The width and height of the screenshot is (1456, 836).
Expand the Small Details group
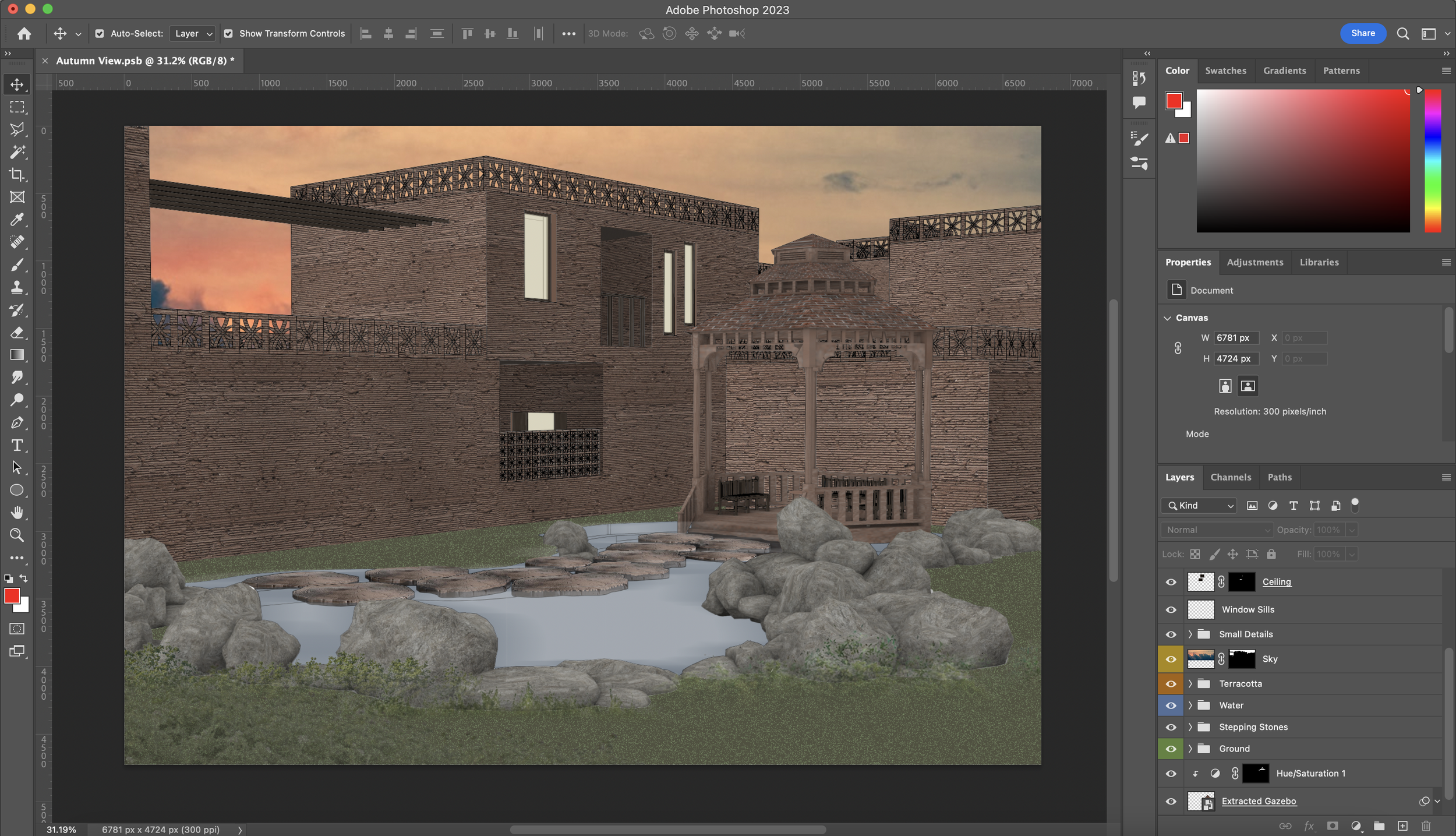1190,634
